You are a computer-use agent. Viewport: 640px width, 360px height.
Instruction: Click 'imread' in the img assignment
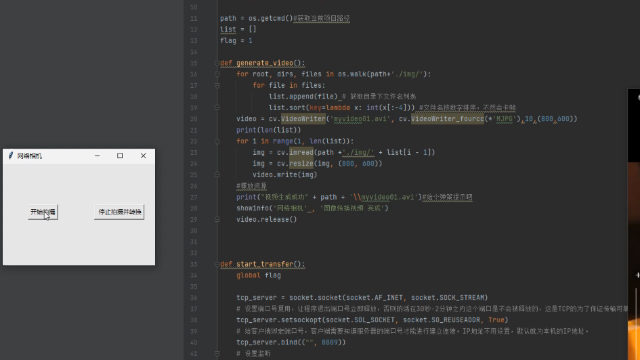point(301,152)
